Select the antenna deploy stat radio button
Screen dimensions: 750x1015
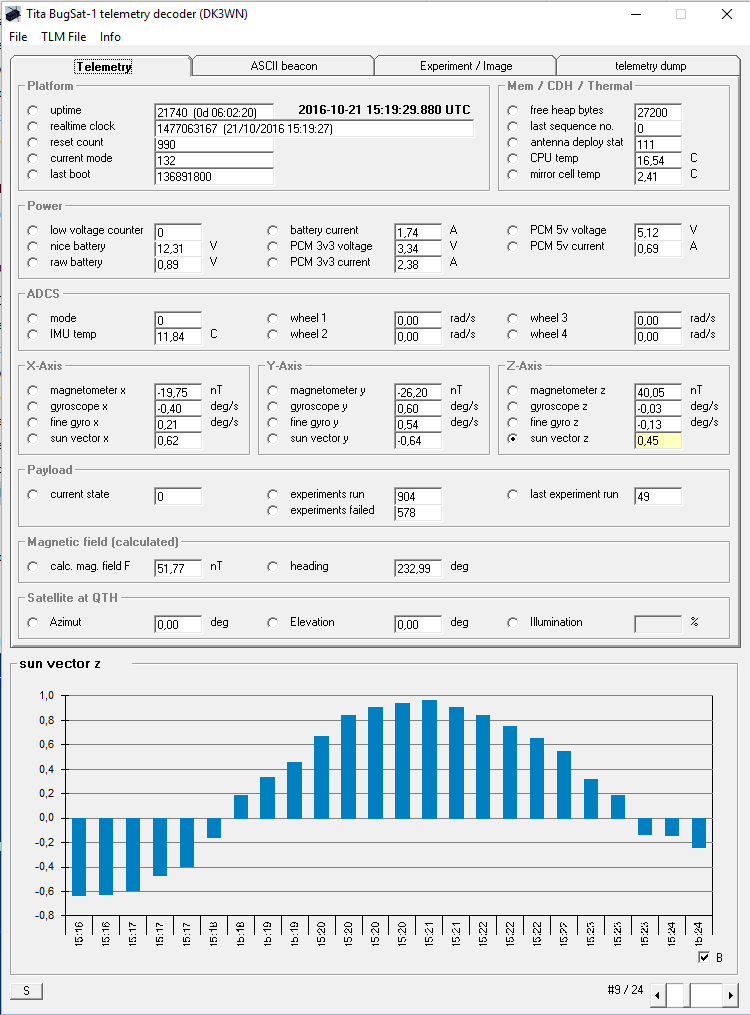tap(513, 142)
